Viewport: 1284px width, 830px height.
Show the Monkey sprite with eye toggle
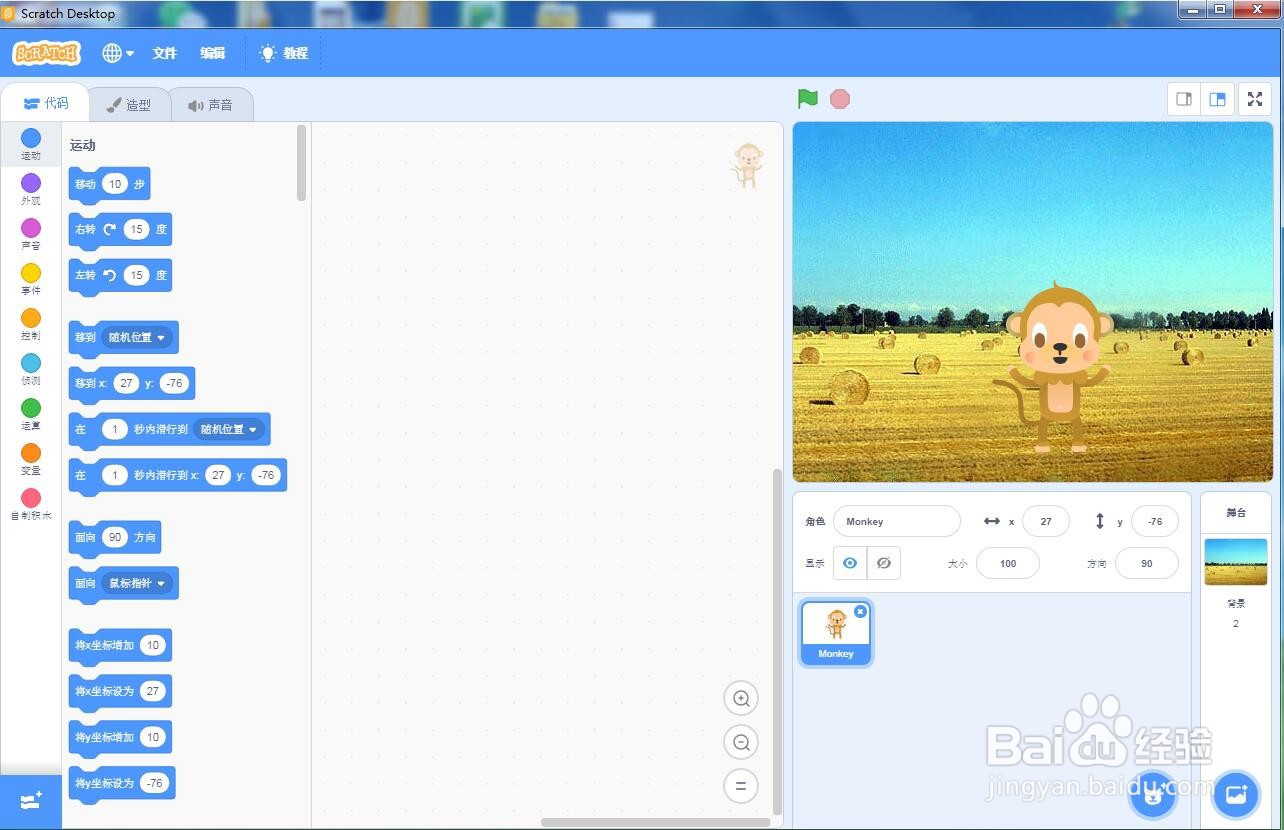[x=849, y=563]
